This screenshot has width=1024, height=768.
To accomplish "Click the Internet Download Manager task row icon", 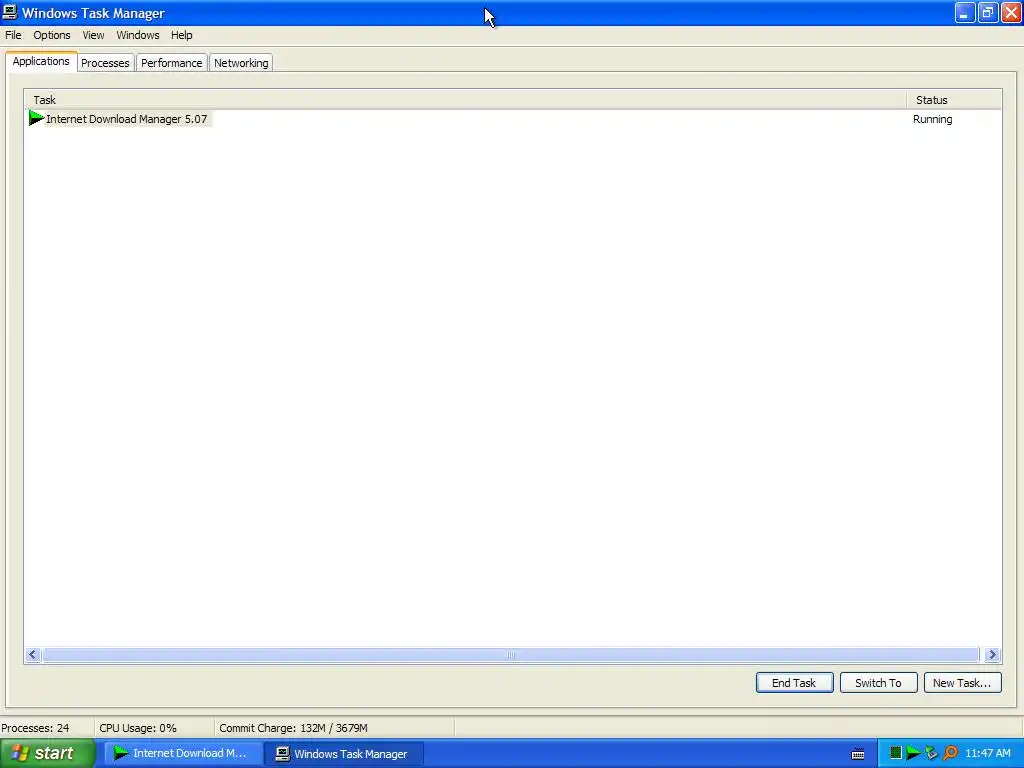I will click(37, 119).
